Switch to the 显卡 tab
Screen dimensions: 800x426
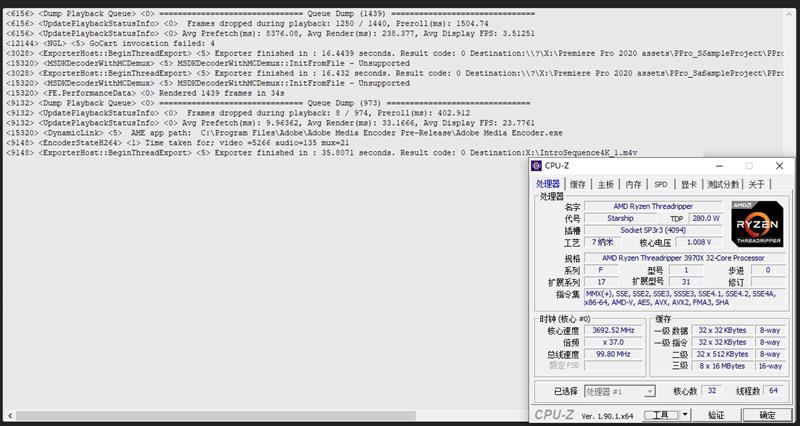[x=689, y=184]
